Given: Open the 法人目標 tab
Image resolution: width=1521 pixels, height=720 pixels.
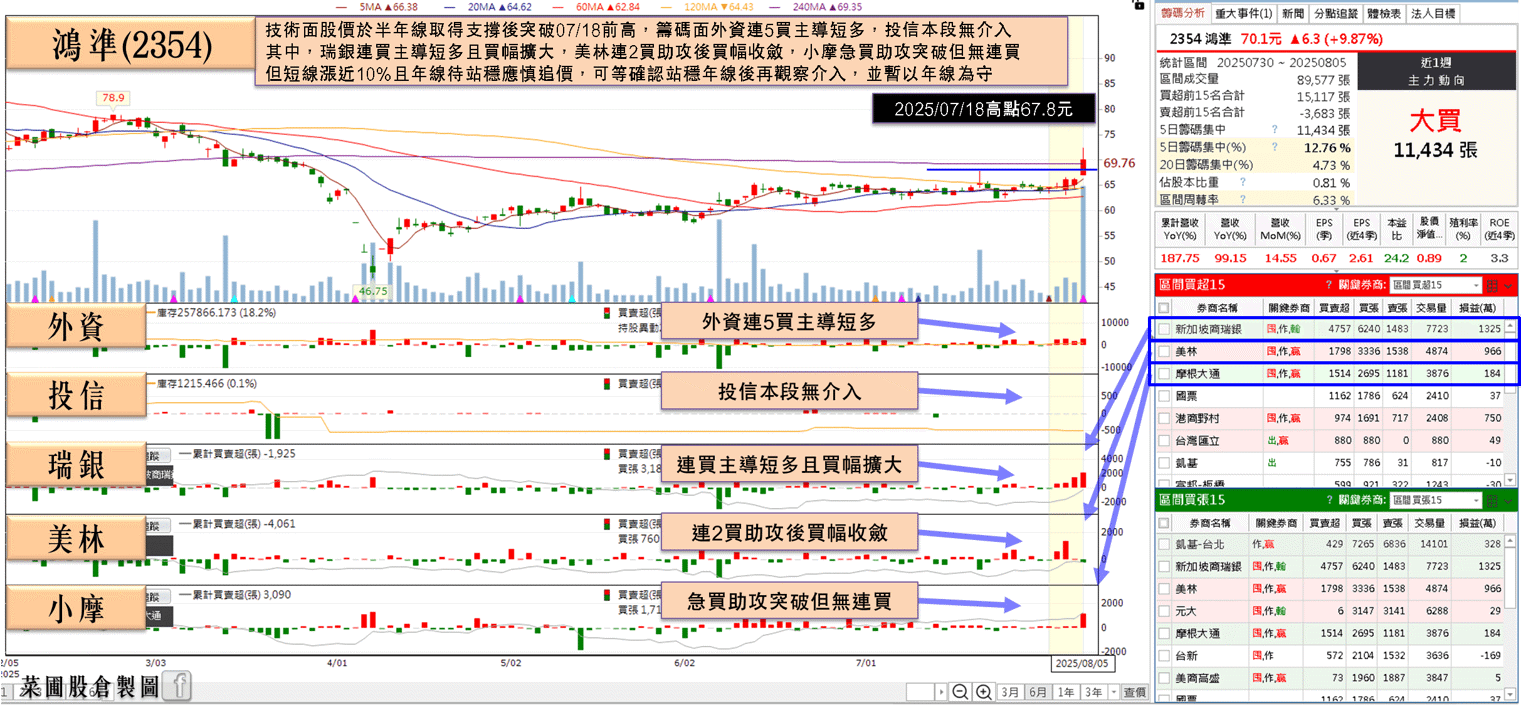Looking at the screenshot, I should click(1433, 13).
